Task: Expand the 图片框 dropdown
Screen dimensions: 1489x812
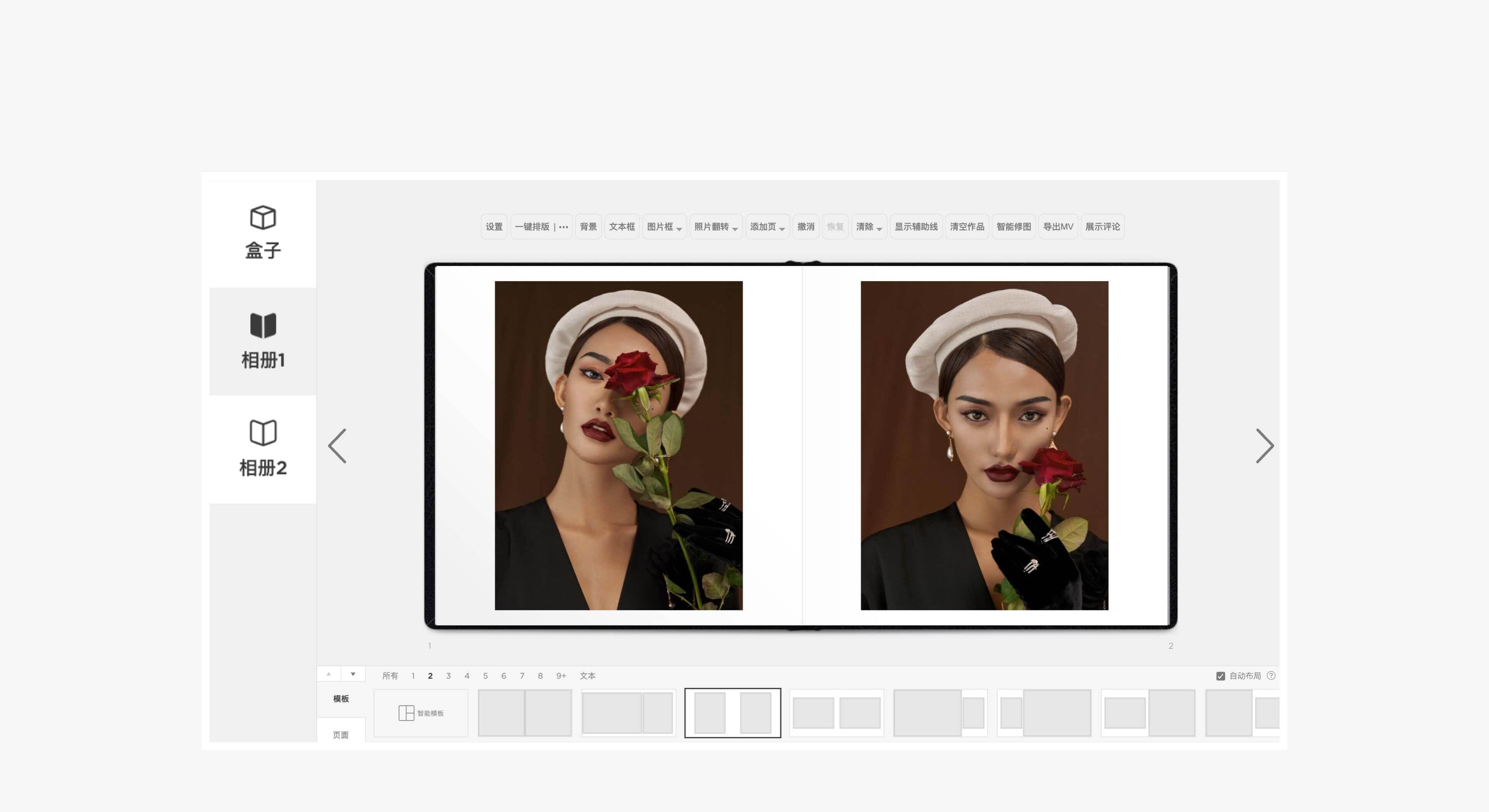Action: pos(664,226)
